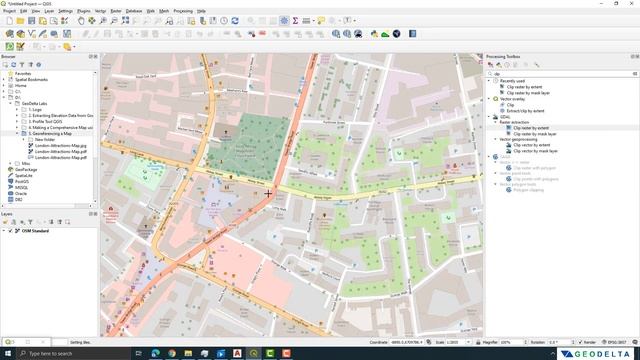The width and height of the screenshot is (640, 360).
Task: Select the GeoPackage item in Browser
Action: tap(26, 170)
